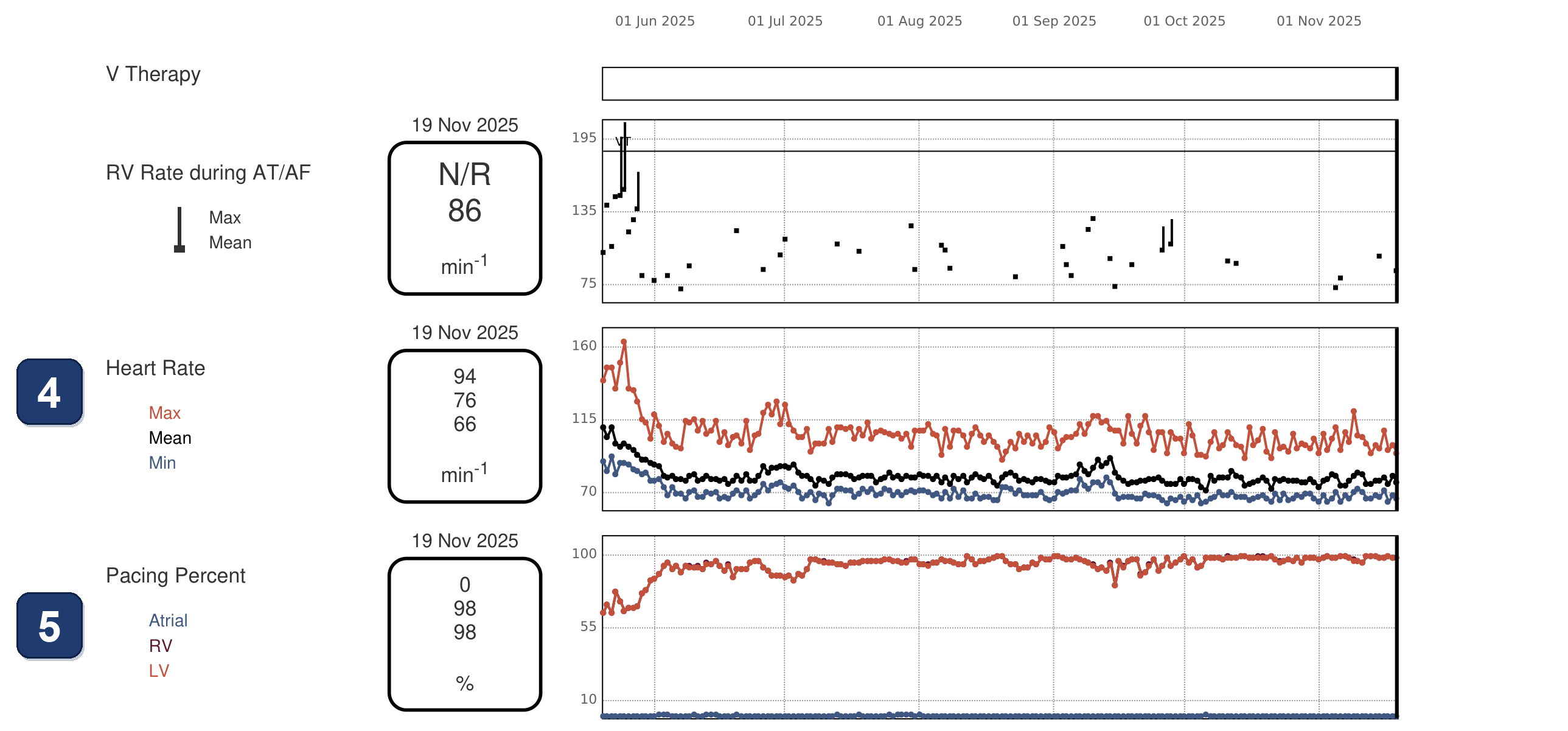Screen dimensions: 1568x731
Task: Click the Max/Mean legend marker under RV Rate
Action: coord(179,229)
